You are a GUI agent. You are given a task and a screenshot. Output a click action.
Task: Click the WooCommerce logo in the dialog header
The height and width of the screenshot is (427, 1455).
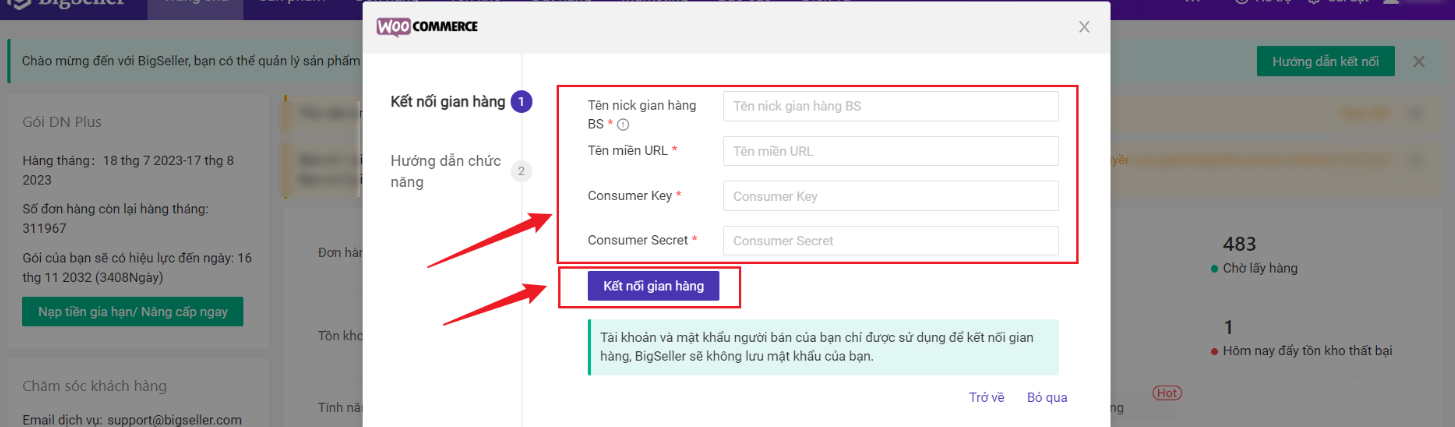(x=427, y=27)
